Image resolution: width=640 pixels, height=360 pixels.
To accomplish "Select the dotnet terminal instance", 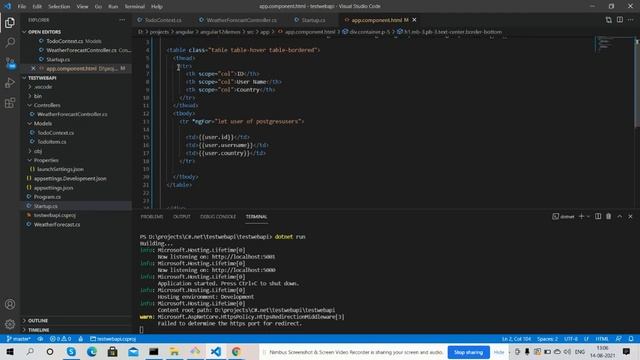I will [563, 216].
